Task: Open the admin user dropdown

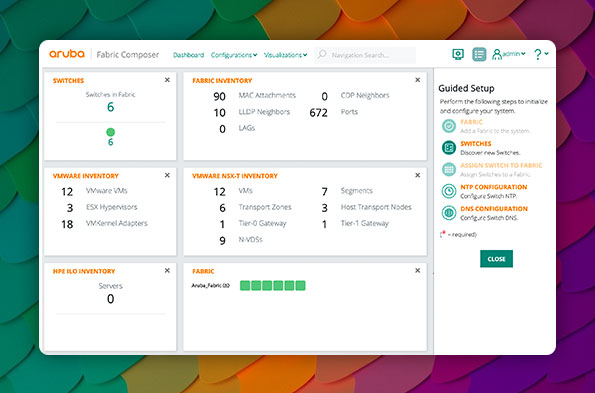Action: pyautogui.click(x=513, y=54)
